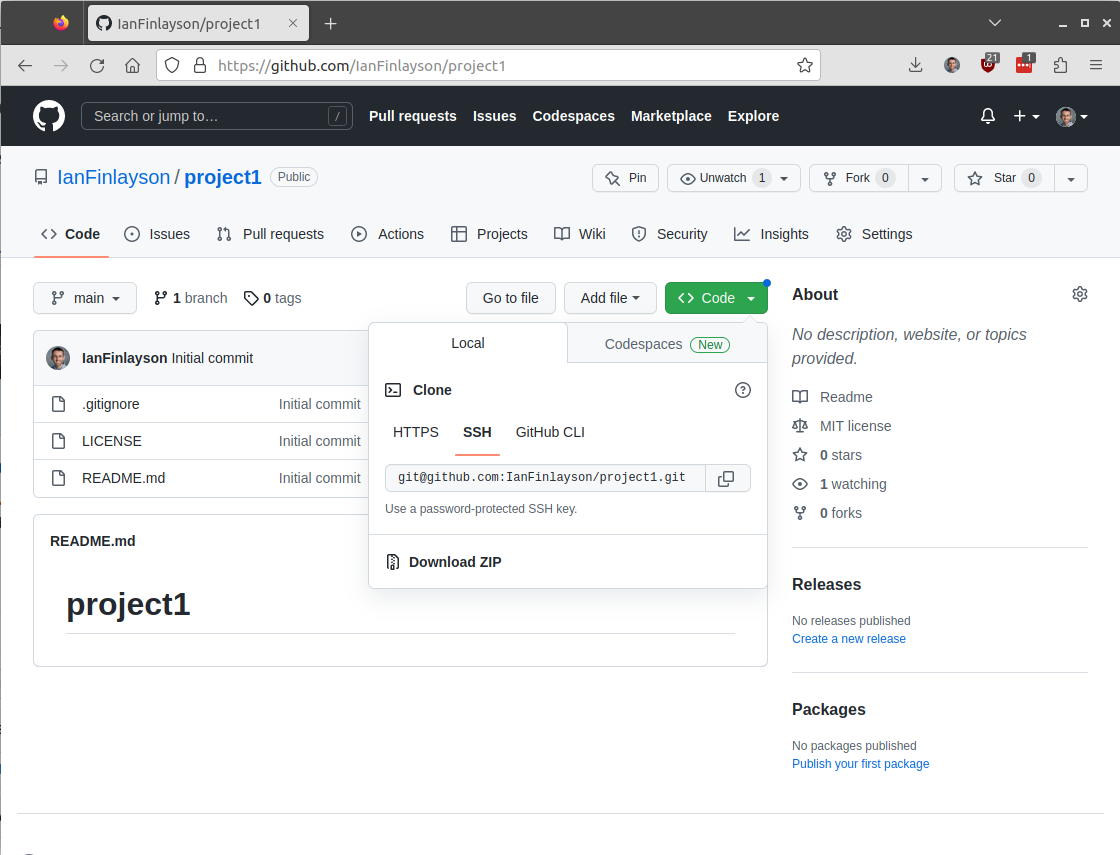The height and width of the screenshot is (855, 1120).
Task: Select the GitHub CLI clone option
Action: [x=550, y=432]
